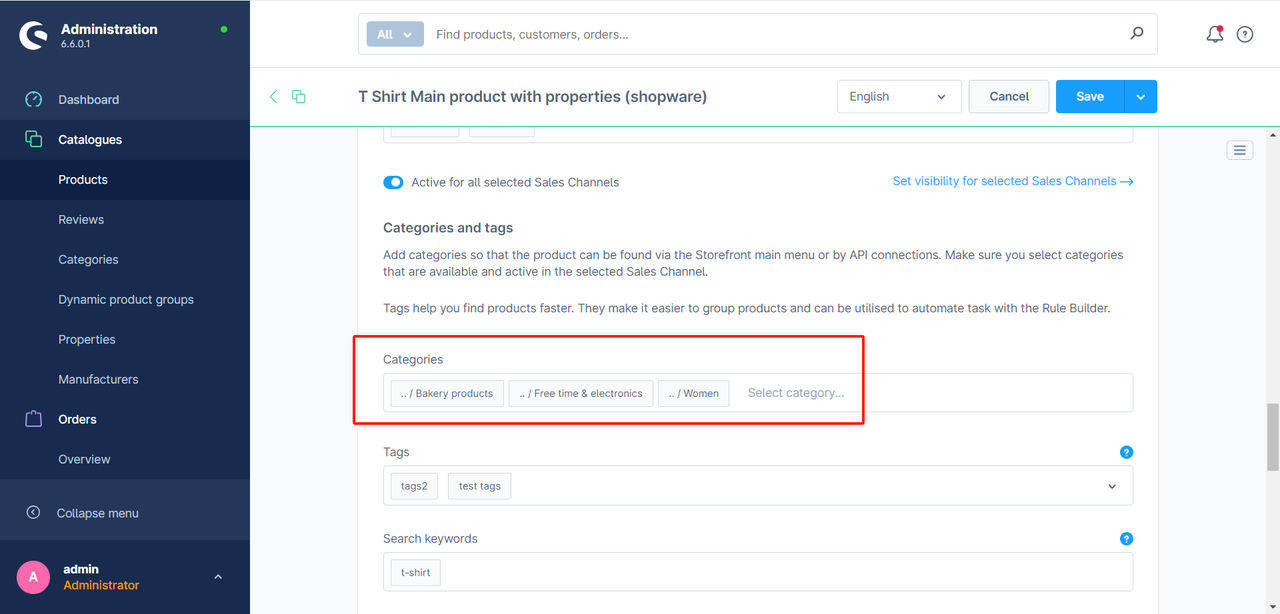Toggle Active for all selected Sales Channels

393,182
